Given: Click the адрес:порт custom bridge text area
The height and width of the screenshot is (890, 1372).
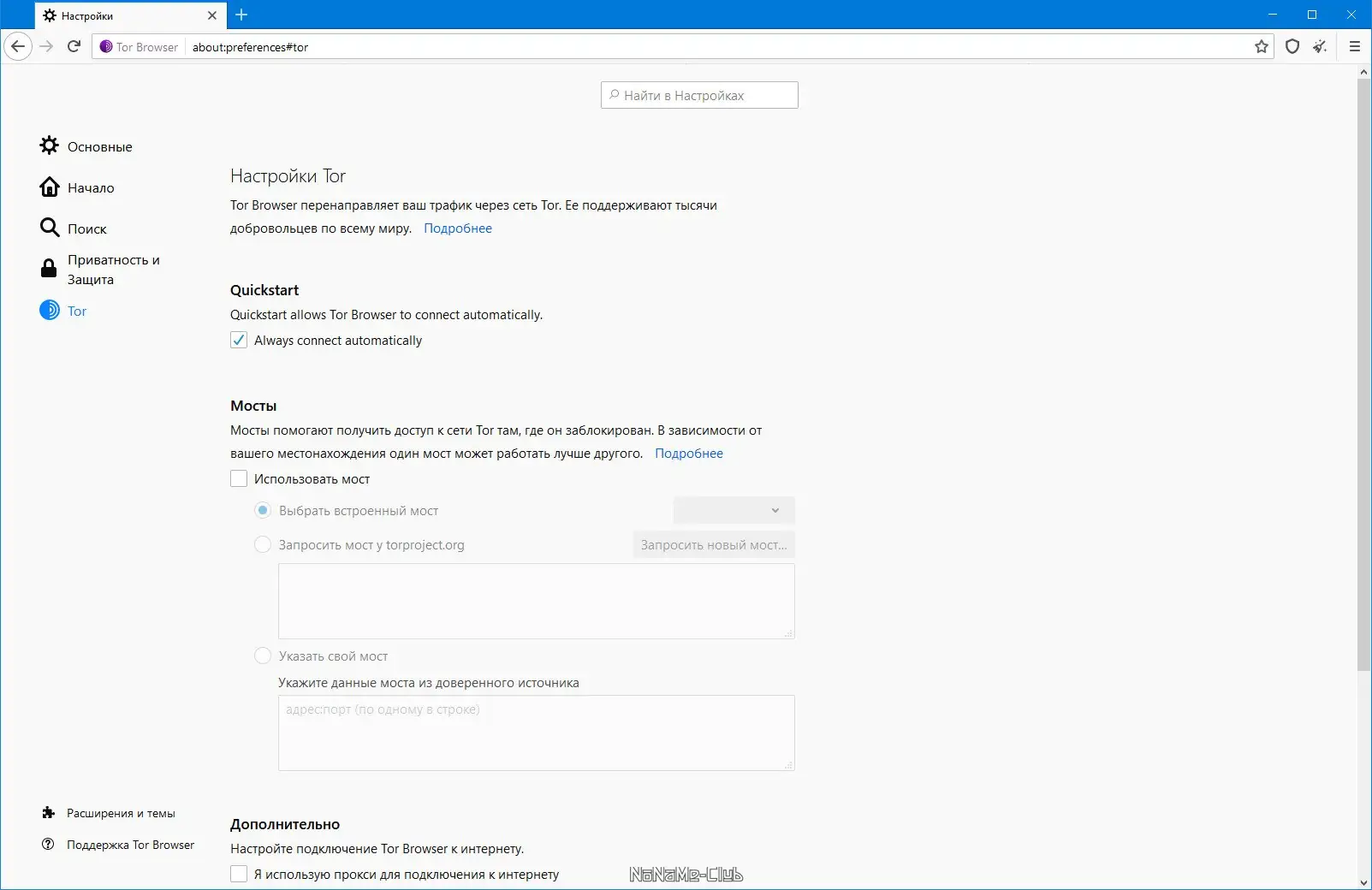Looking at the screenshot, I should 537,733.
